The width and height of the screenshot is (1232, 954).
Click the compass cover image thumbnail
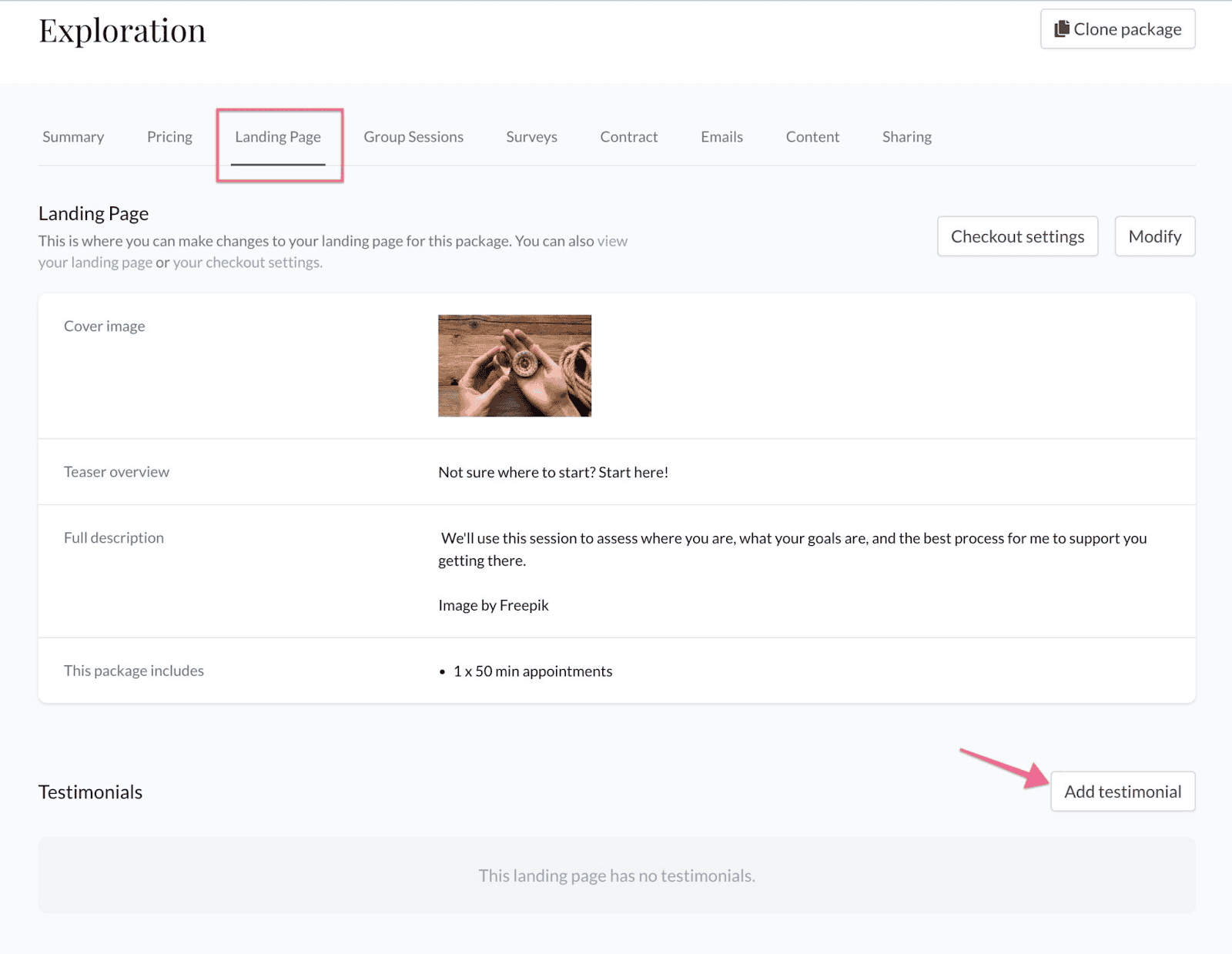pos(514,366)
